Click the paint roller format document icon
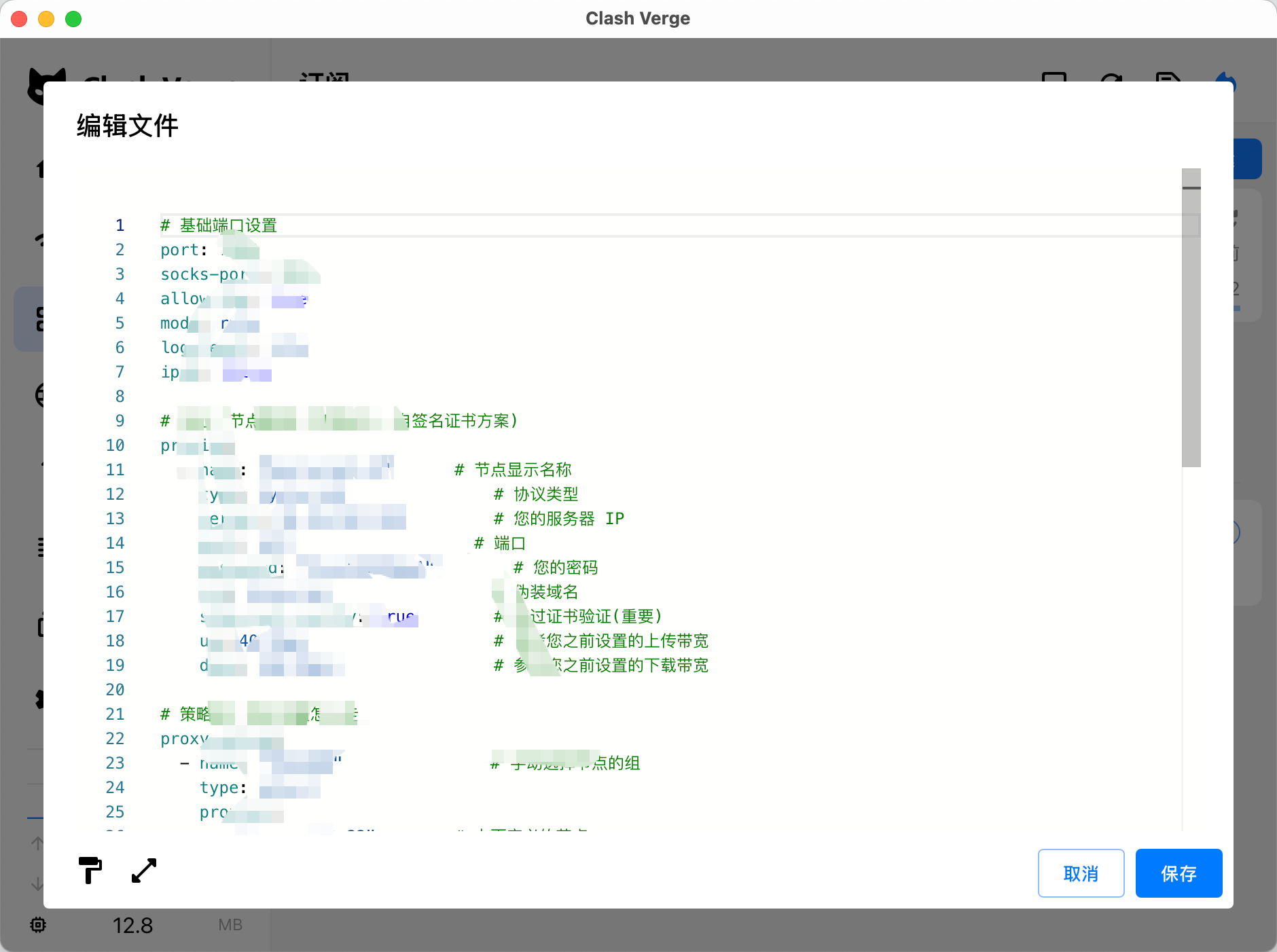This screenshot has height=952, width=1277. [90, 871]
